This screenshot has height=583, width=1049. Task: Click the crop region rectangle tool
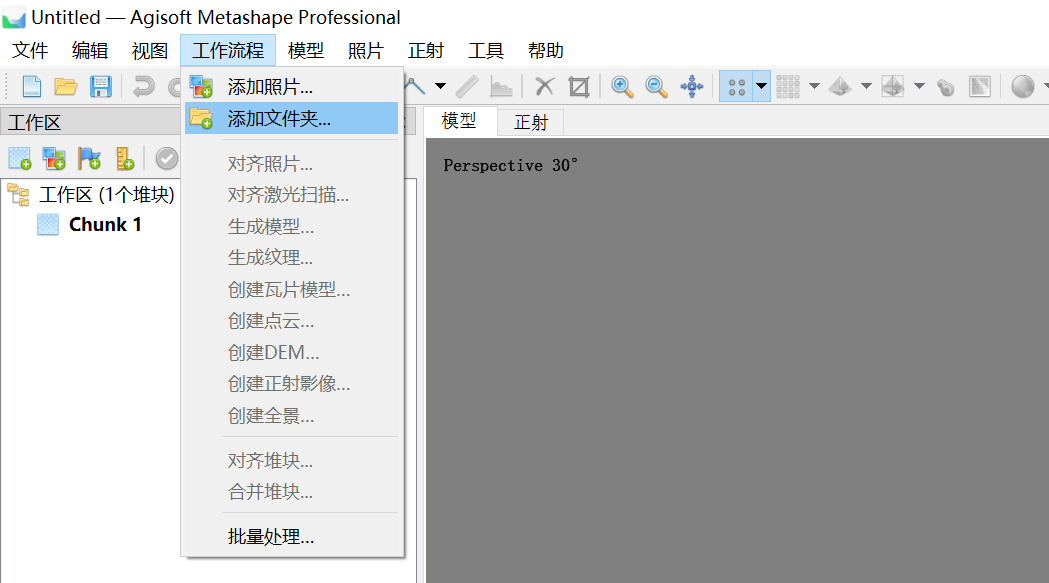(x=578, y=87)
